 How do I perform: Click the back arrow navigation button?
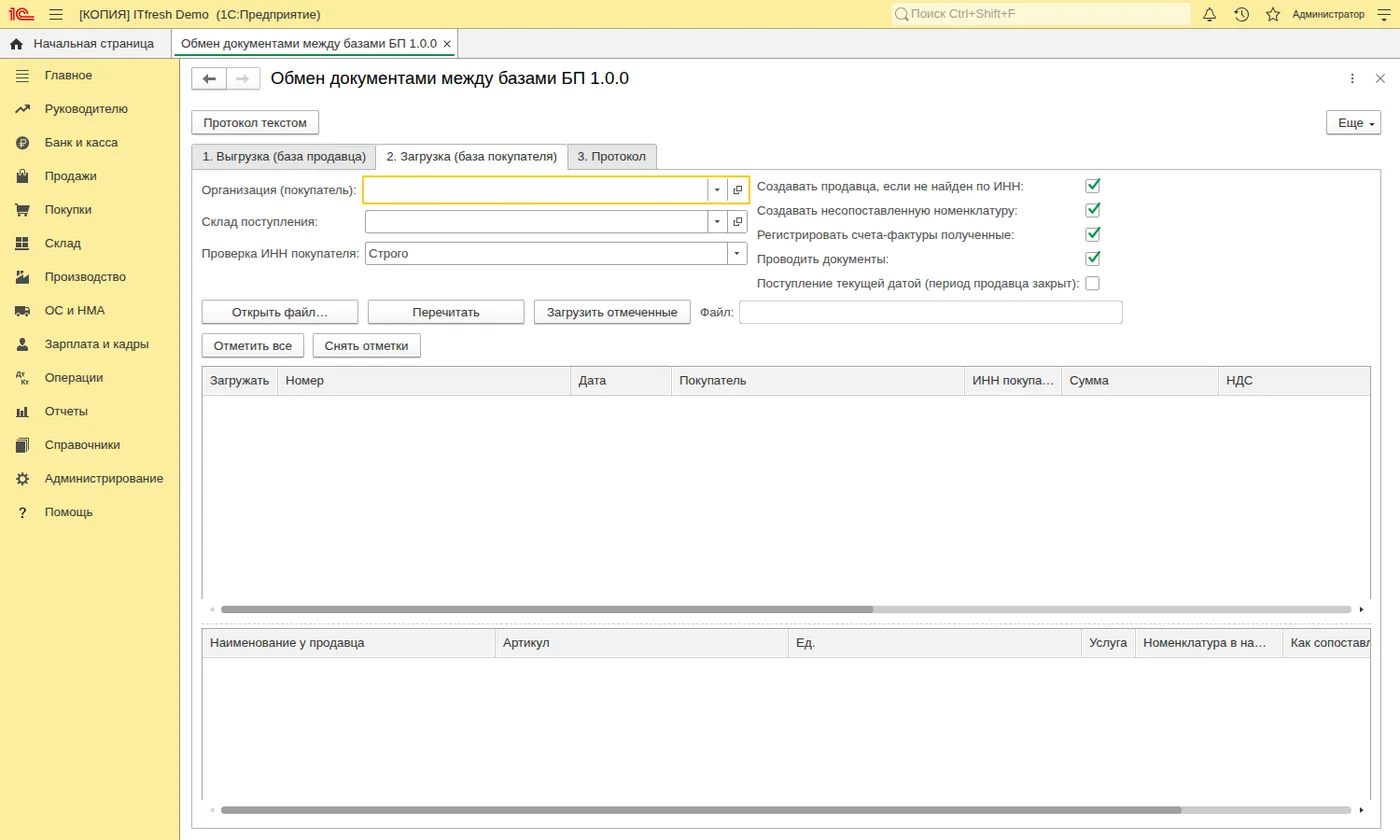[x=209, y=79]
